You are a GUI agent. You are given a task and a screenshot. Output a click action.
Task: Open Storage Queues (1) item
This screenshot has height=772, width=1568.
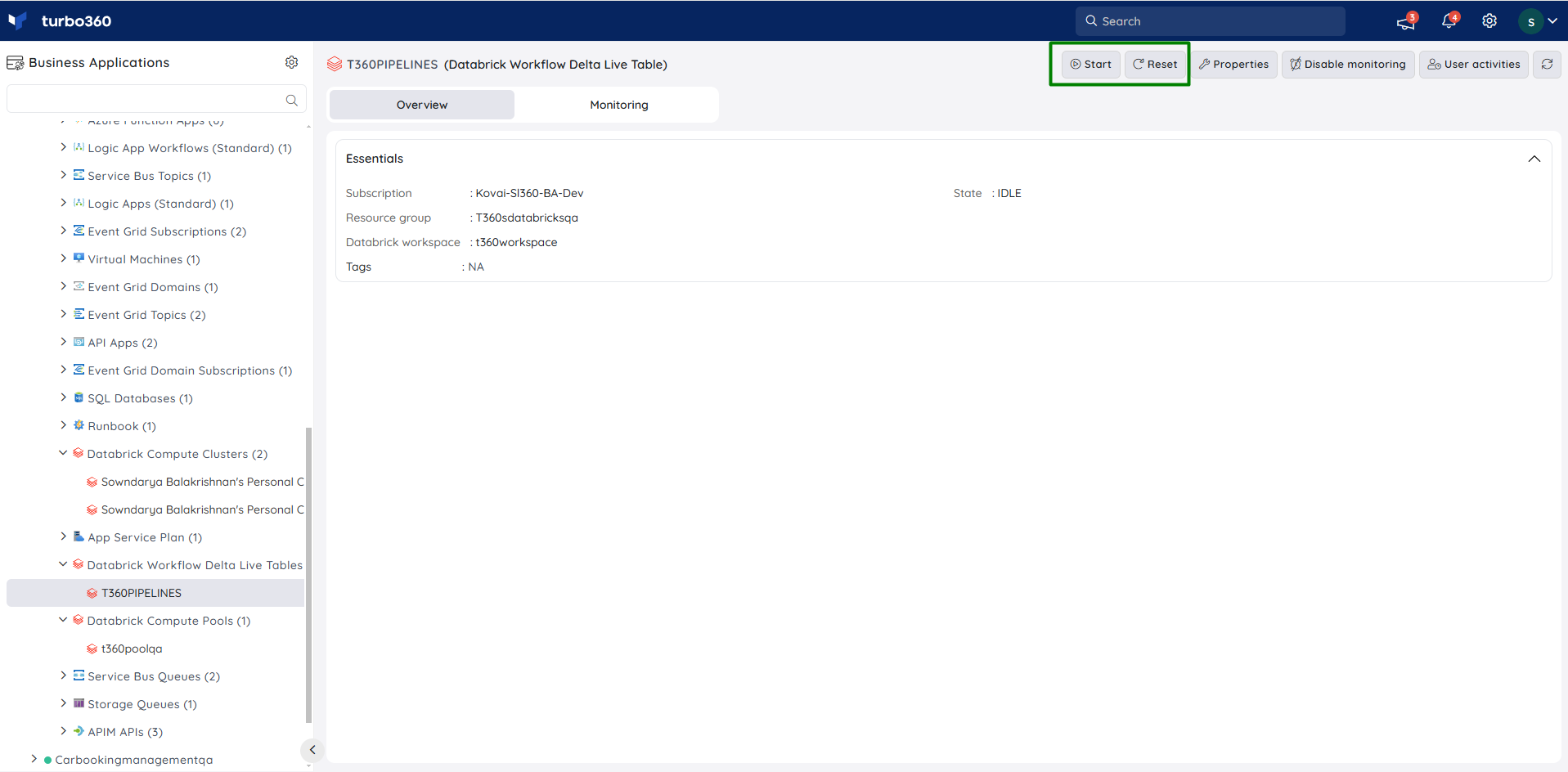[x=142, y=704]
